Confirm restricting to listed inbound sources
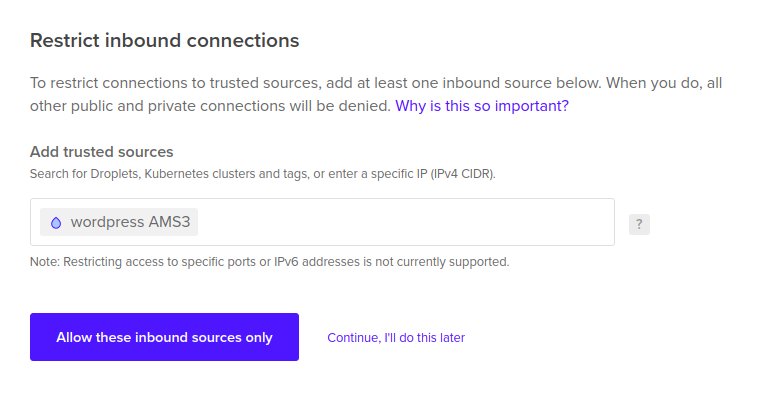Image resolution: width=758 pixels, height=406 pixels. [x=164, y=337]
